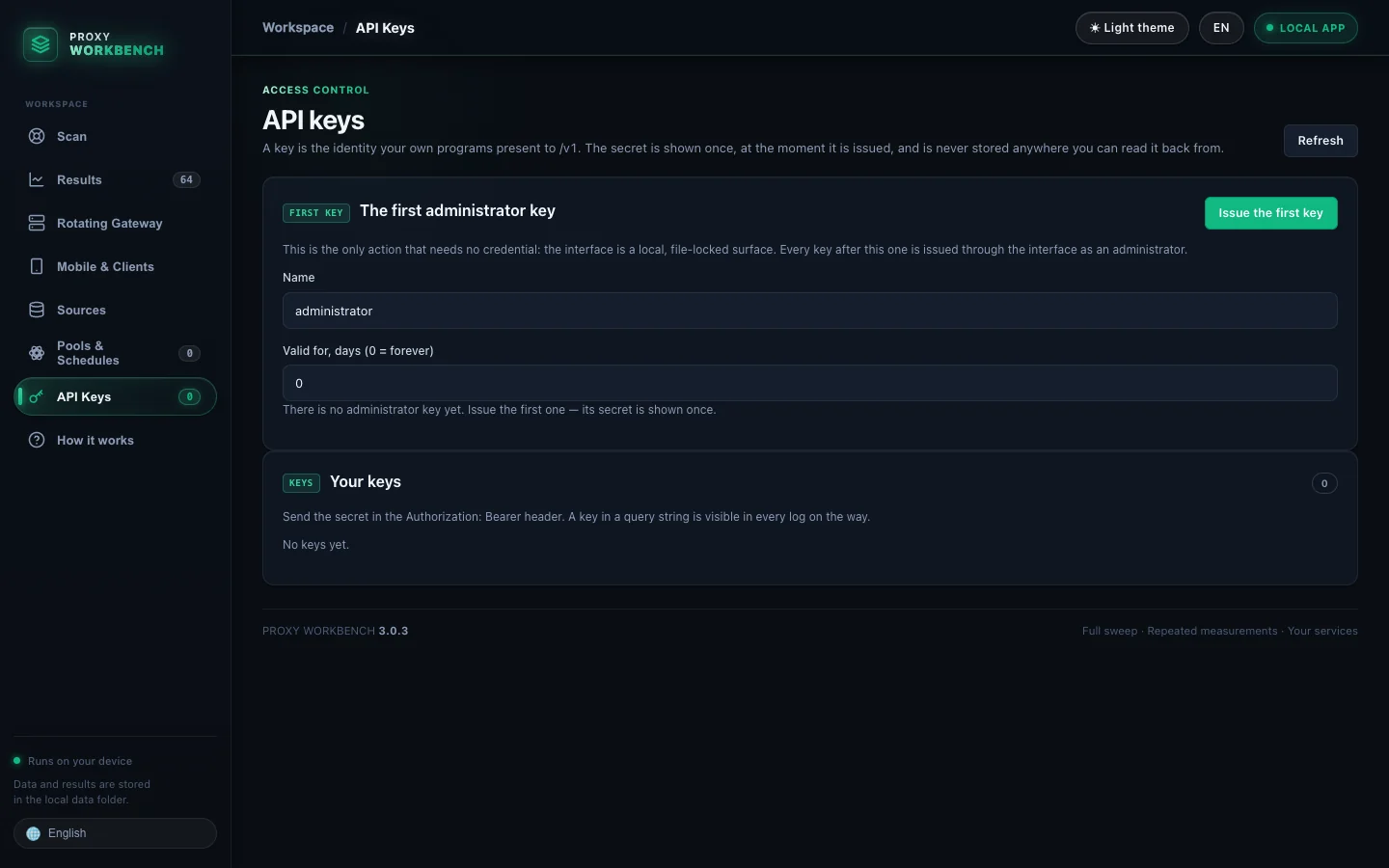
Task: Click the Sources database icon
Action: (37, 310)
